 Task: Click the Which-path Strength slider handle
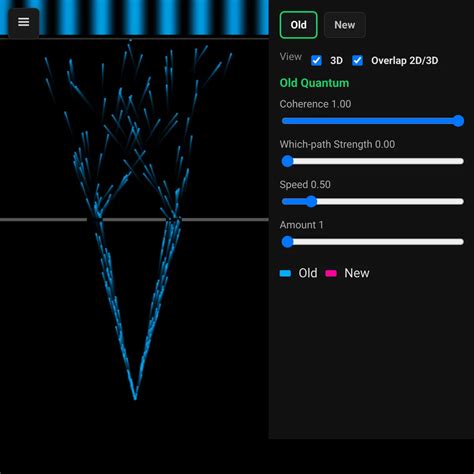coord(287,161)
